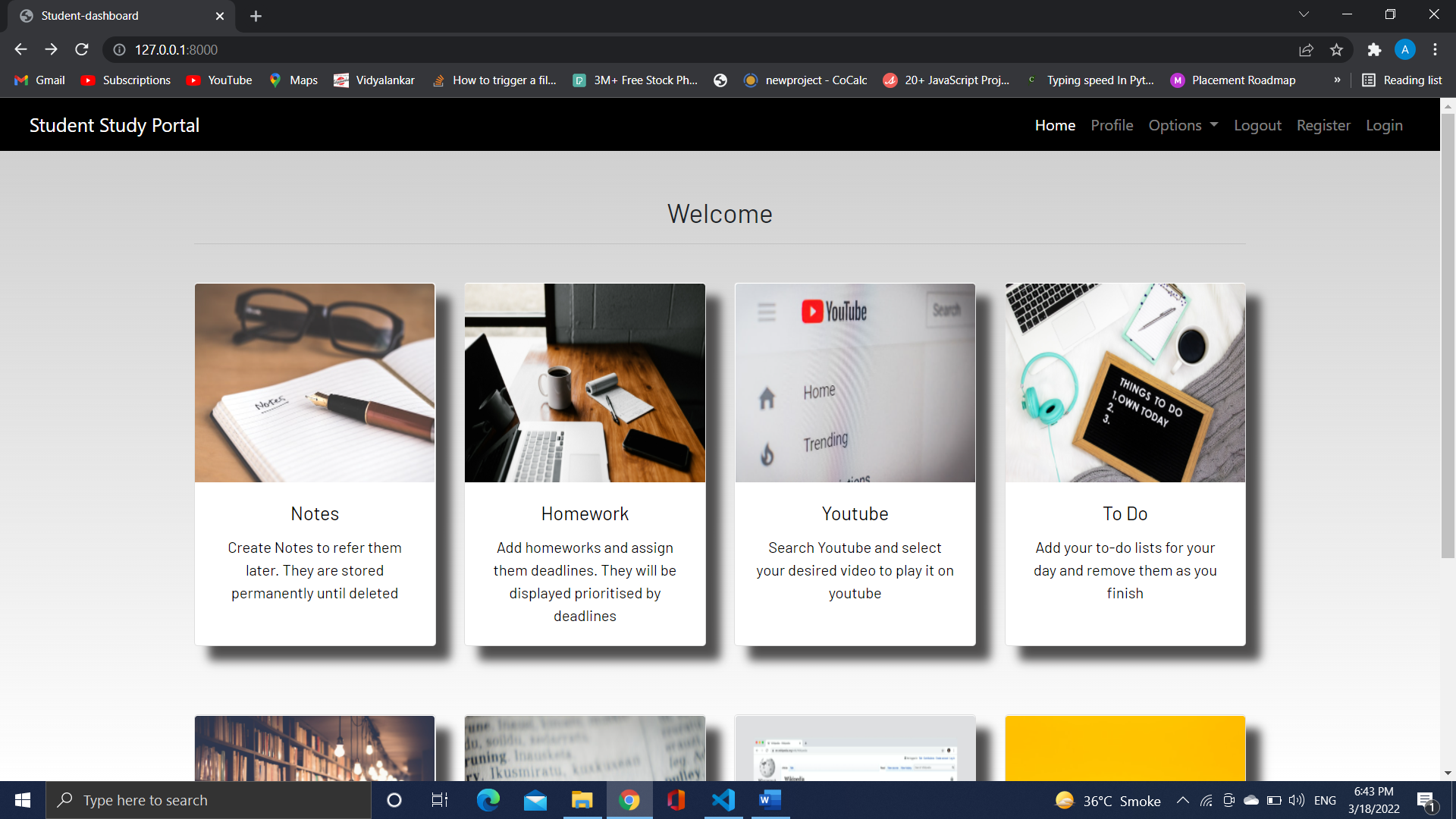The height and width of the screenshot is (819, 1456).
Task: Close the Student-dashboard tab
Action: coord(220,16)
